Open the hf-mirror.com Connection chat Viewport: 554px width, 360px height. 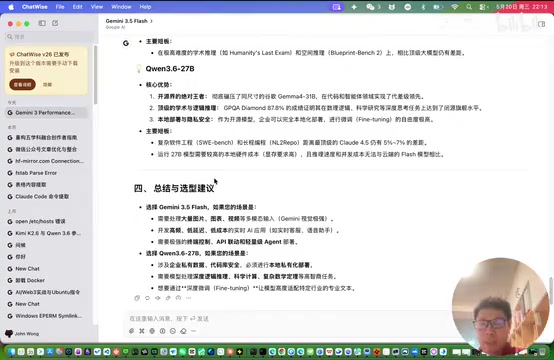46,161
